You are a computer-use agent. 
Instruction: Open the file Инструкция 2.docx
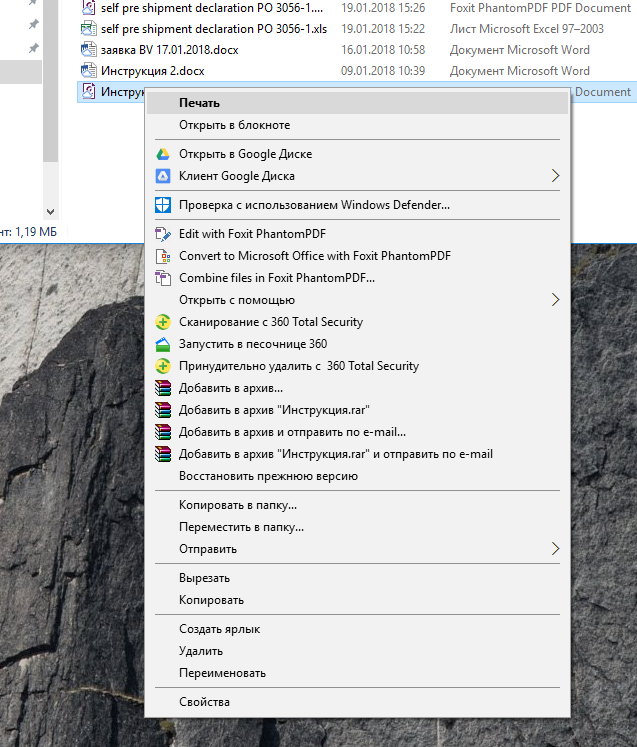coord(150,71)
